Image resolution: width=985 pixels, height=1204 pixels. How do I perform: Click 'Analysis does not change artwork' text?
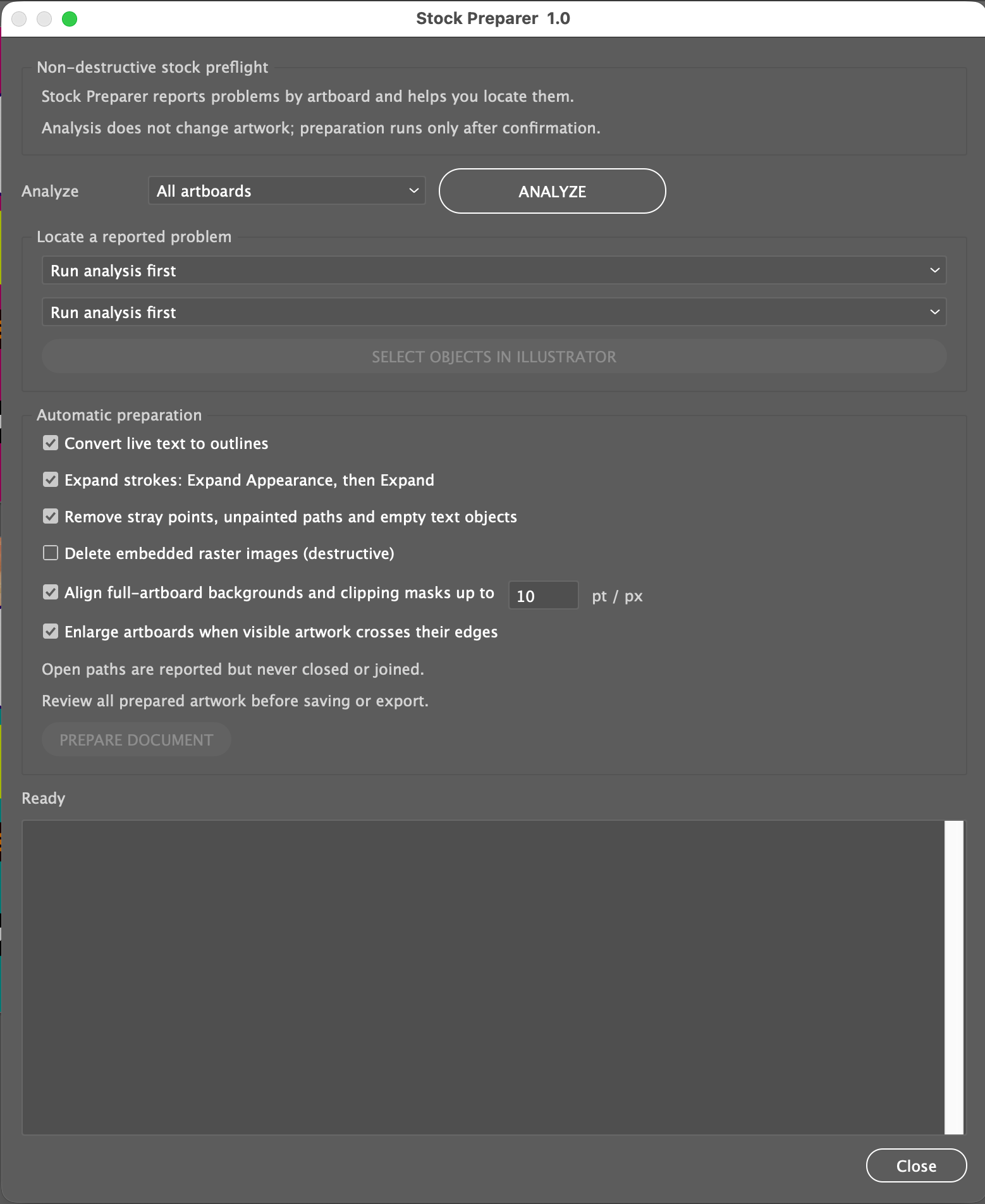click(321, 128)
